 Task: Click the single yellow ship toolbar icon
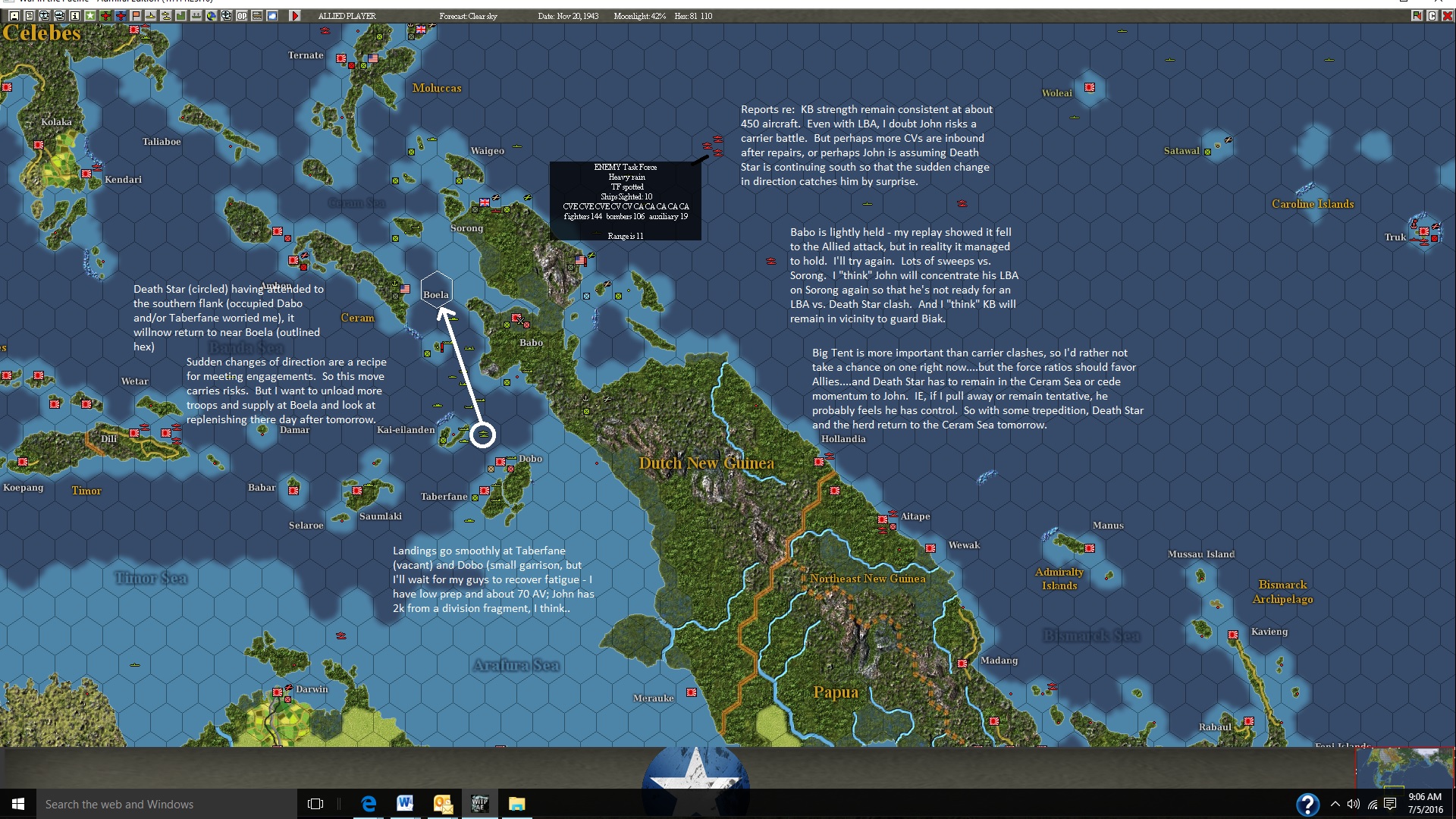151,15
